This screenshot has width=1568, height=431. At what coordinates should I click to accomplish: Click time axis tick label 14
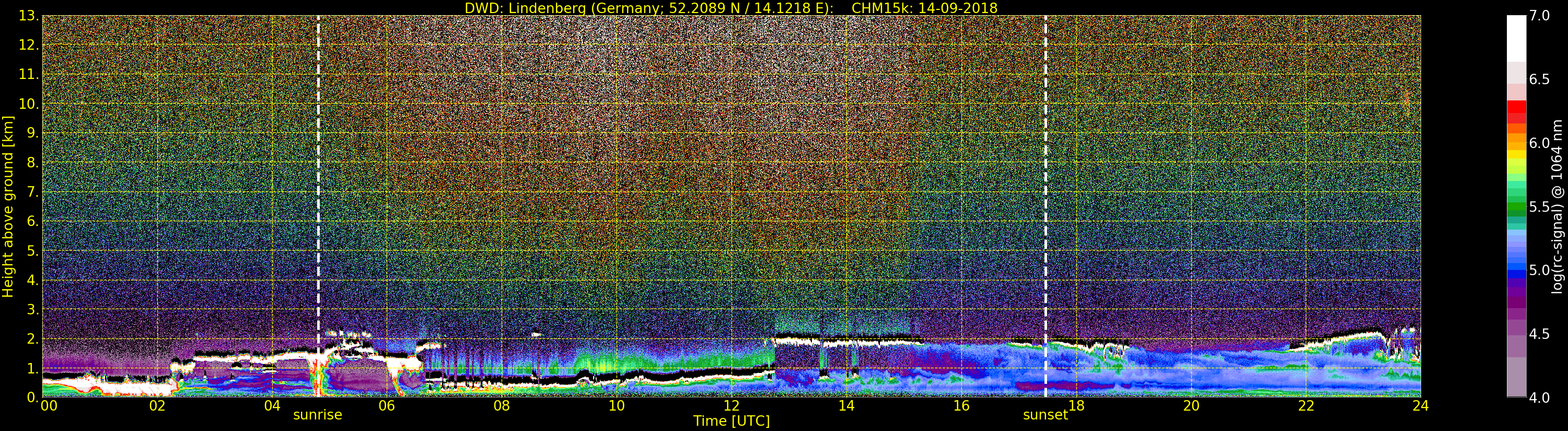pos(846,406)
